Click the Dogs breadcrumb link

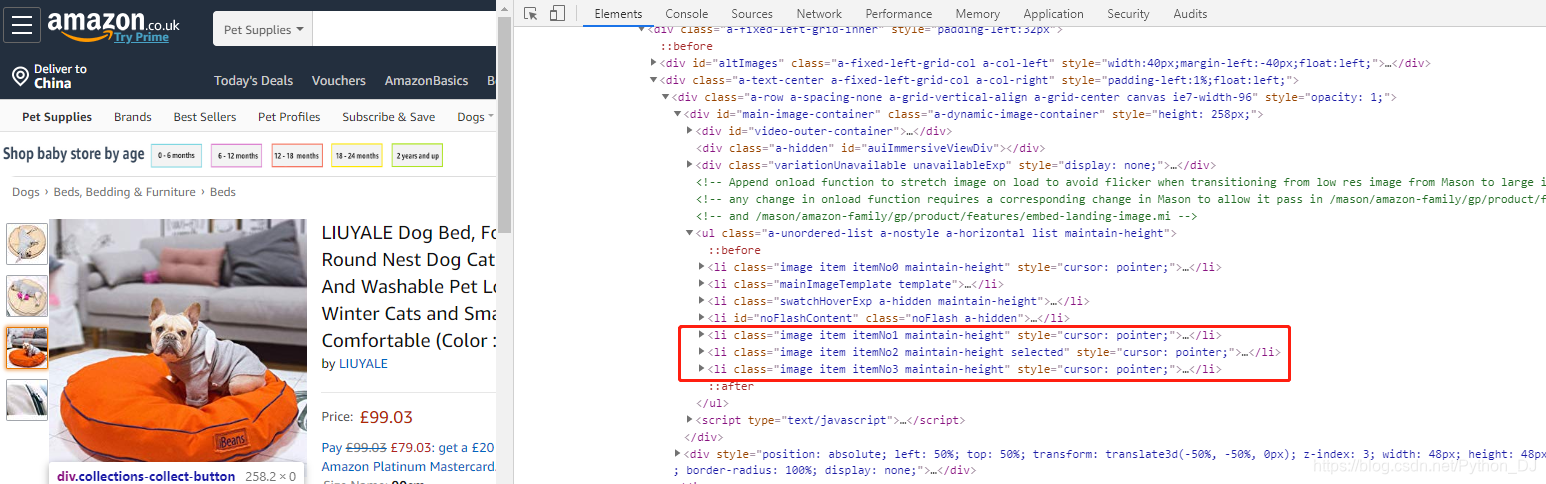click(26, 192)
